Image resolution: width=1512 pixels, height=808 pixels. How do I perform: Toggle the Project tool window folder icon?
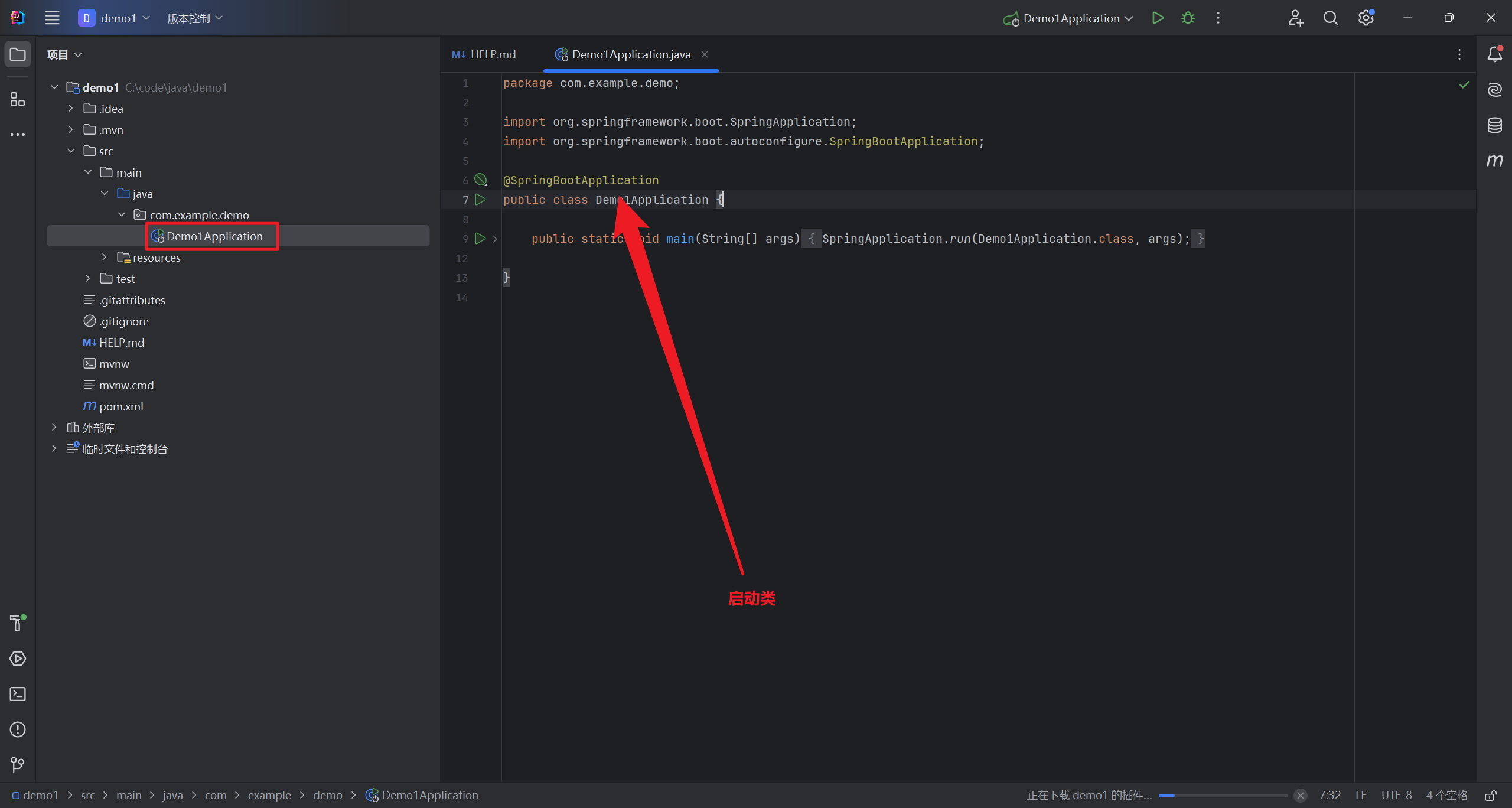click(18, 54)
